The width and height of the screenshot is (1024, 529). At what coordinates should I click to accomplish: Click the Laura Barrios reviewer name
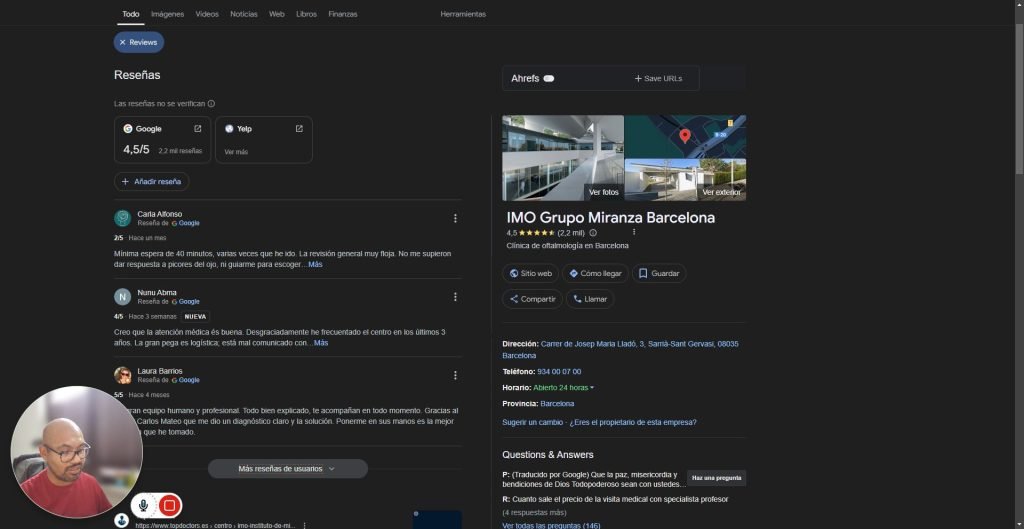159,371
